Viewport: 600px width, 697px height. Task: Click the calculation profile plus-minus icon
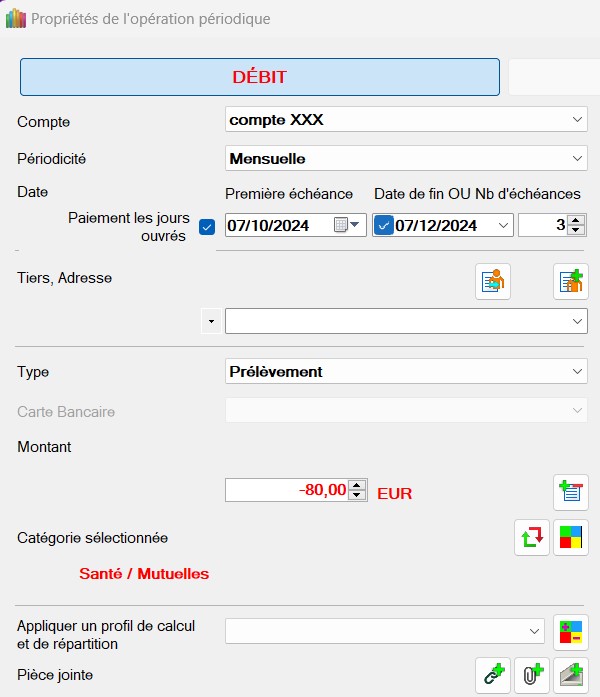tap(571, 631)
